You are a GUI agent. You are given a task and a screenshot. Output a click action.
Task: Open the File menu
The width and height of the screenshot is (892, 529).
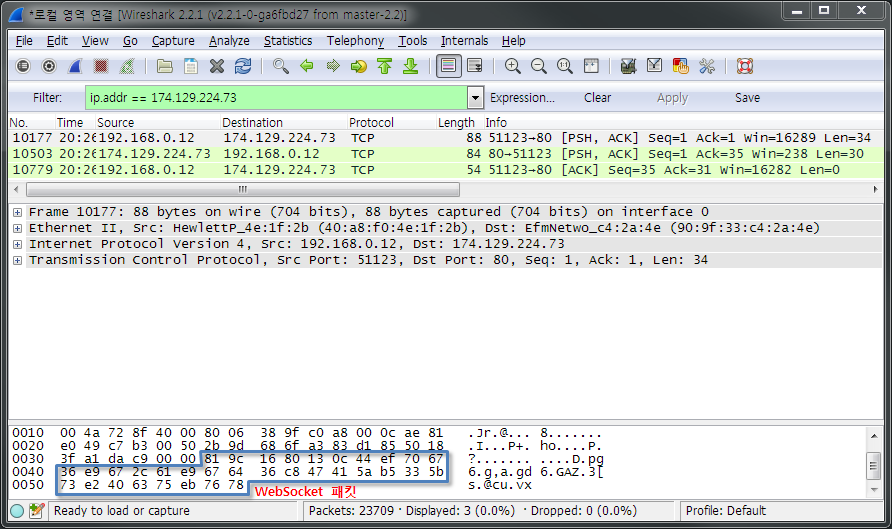[x=24, y=41]
